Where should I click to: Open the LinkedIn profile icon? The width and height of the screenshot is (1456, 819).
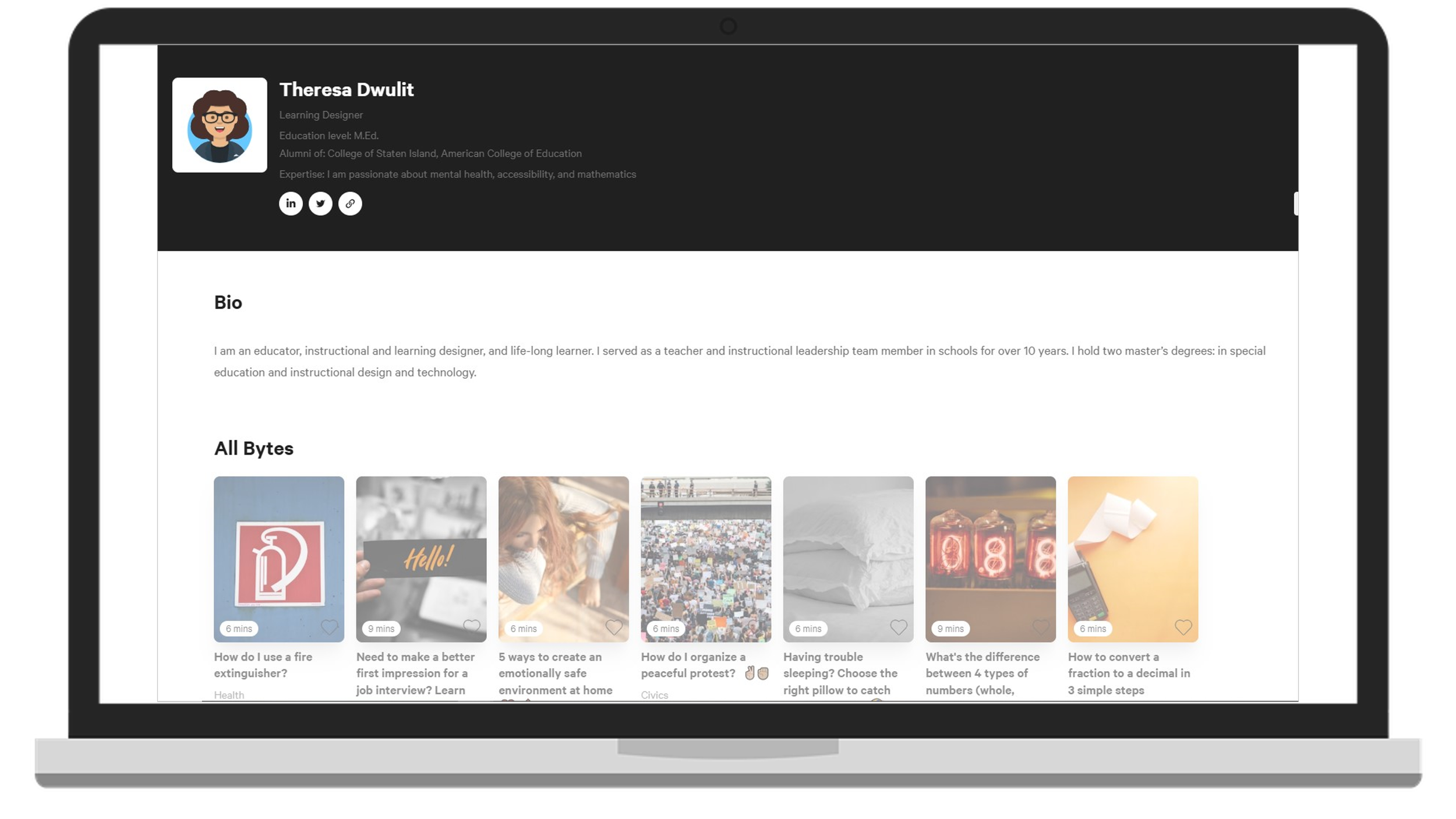[x=291, y=204]
